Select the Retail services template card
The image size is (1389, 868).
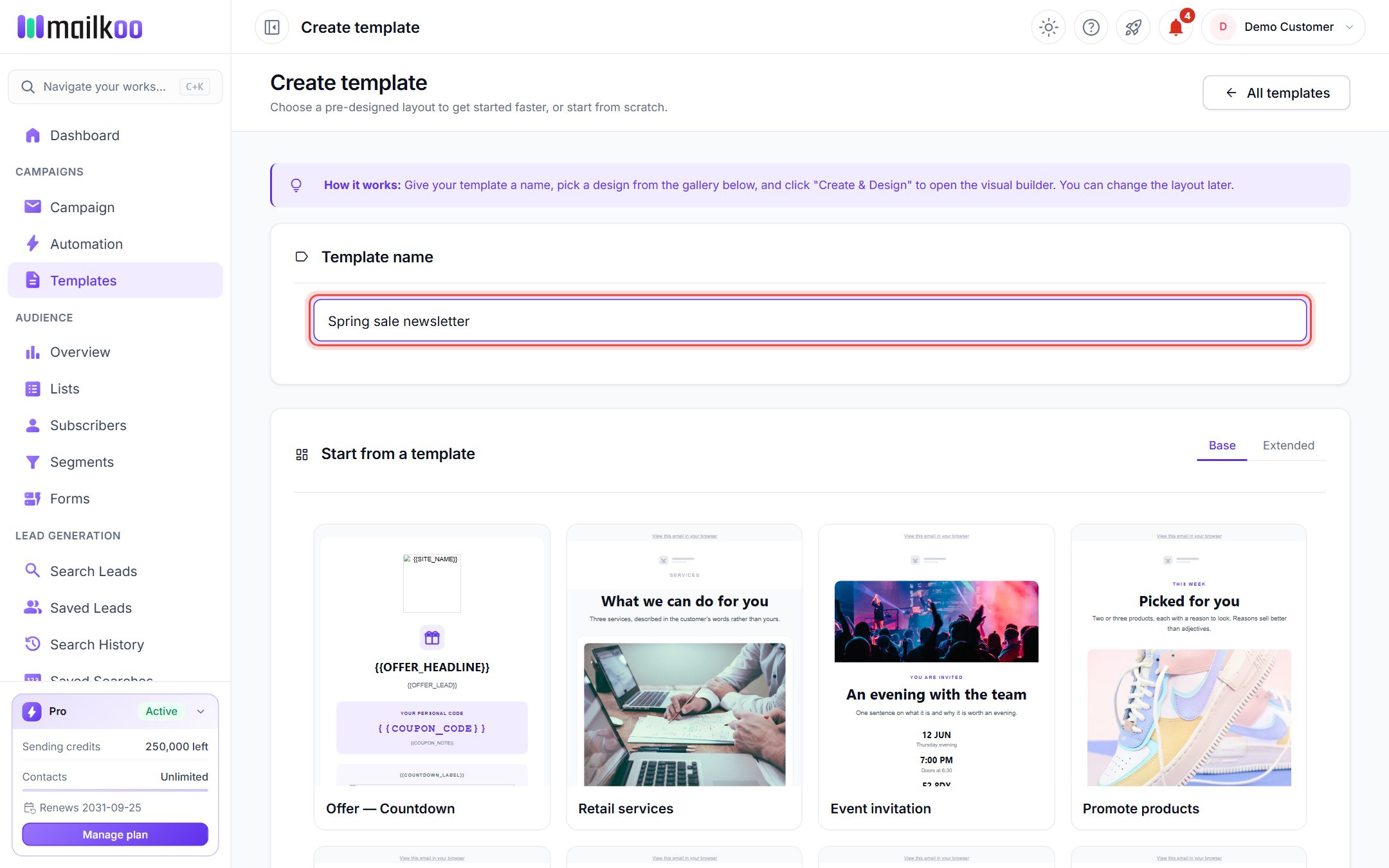coord(684,677)
